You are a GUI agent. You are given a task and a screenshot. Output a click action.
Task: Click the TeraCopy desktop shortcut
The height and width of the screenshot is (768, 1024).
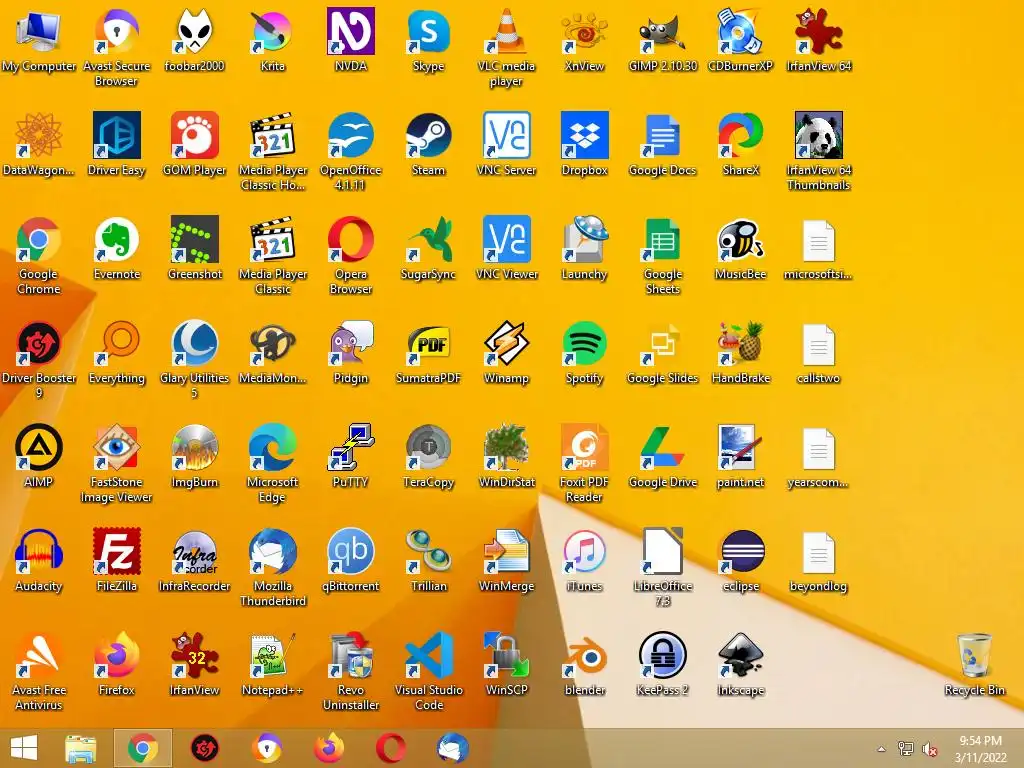tap(428, 456)
